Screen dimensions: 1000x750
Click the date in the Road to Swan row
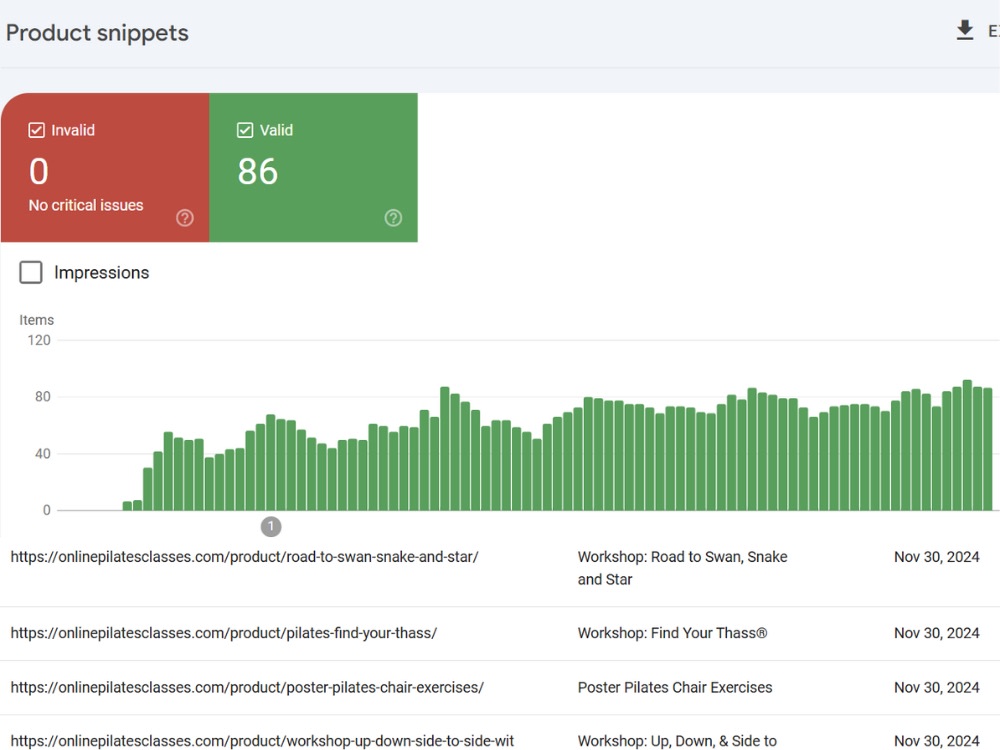936,557
